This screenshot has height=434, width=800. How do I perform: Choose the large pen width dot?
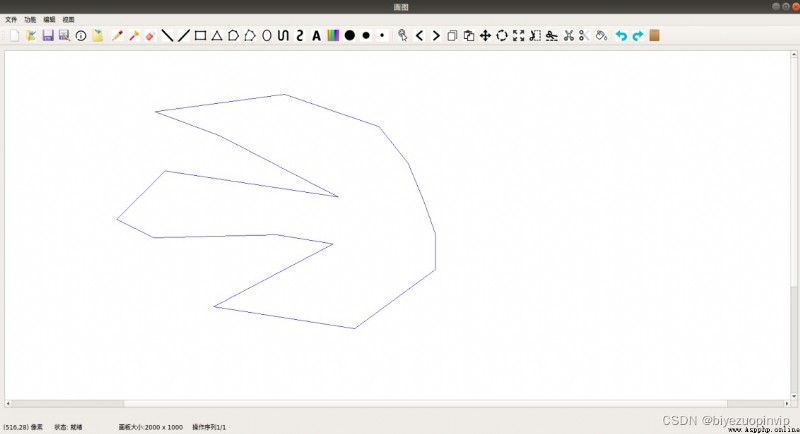click(x=349, y=35)
